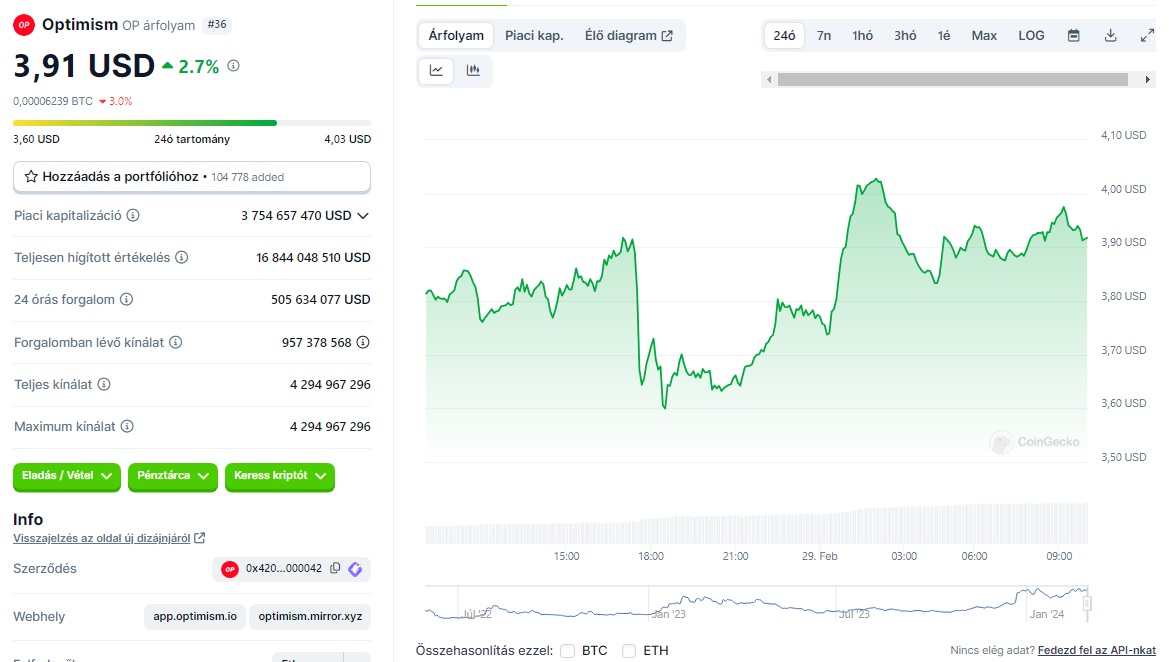Open Visszajelzés az oldal új dizájnjáról link
The image size is (1169, 662).
pyautogui.click(x=101, y=538)
